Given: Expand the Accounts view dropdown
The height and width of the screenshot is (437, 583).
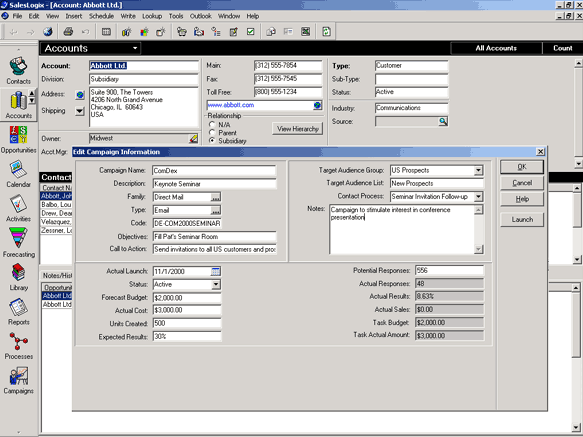Looking at the screenshot, I should coord(135,48).
